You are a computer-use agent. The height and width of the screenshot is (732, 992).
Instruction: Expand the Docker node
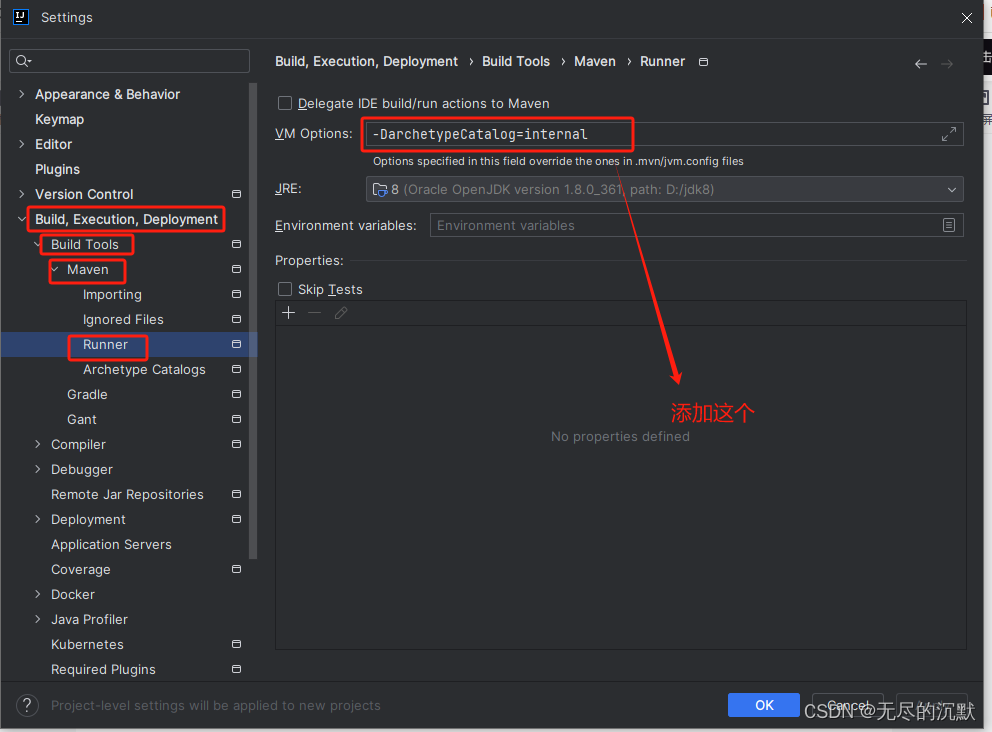pyautogui.click(x=37, y=594)
